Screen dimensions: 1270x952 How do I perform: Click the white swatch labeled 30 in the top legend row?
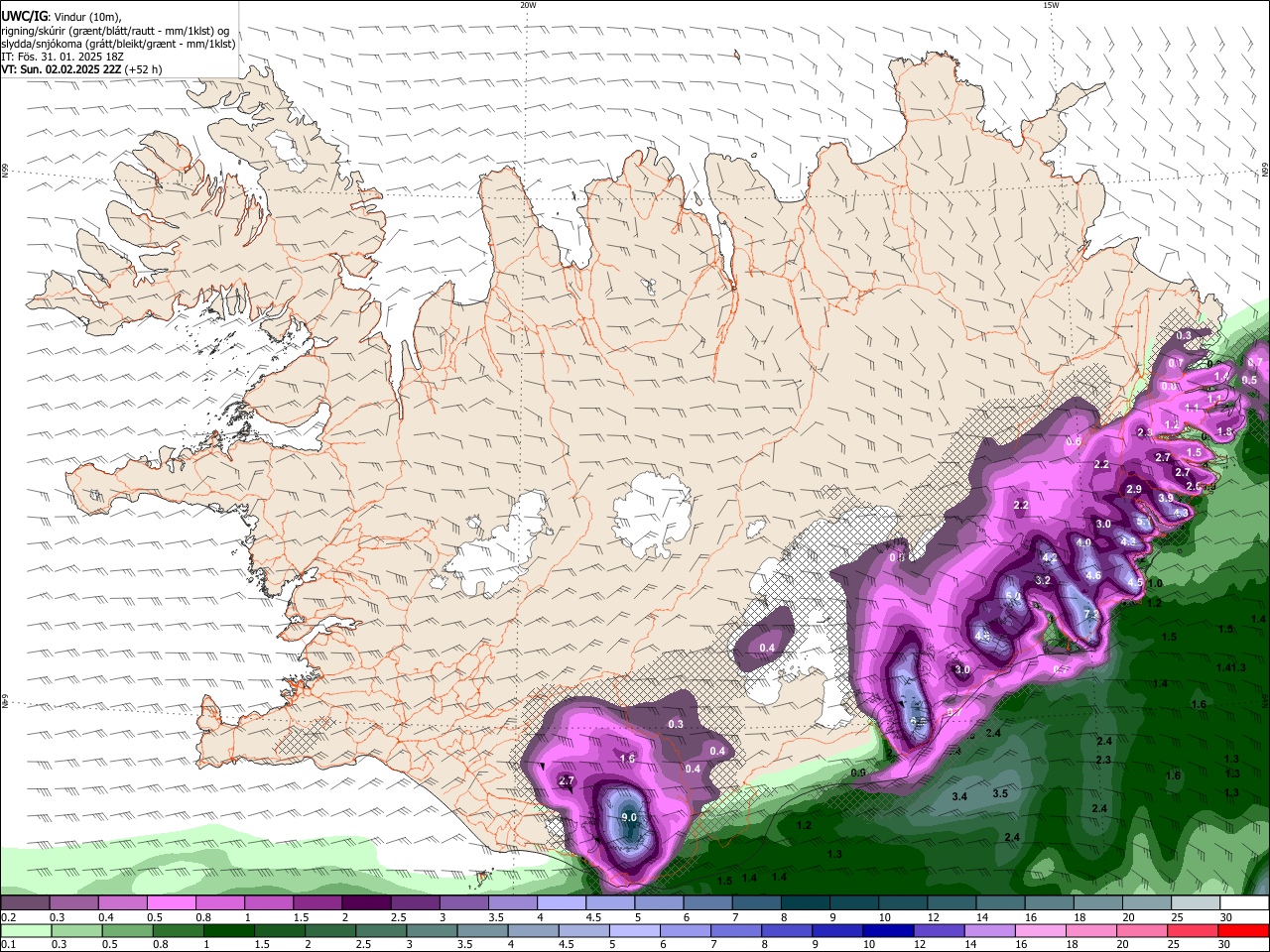(1244, 903)
